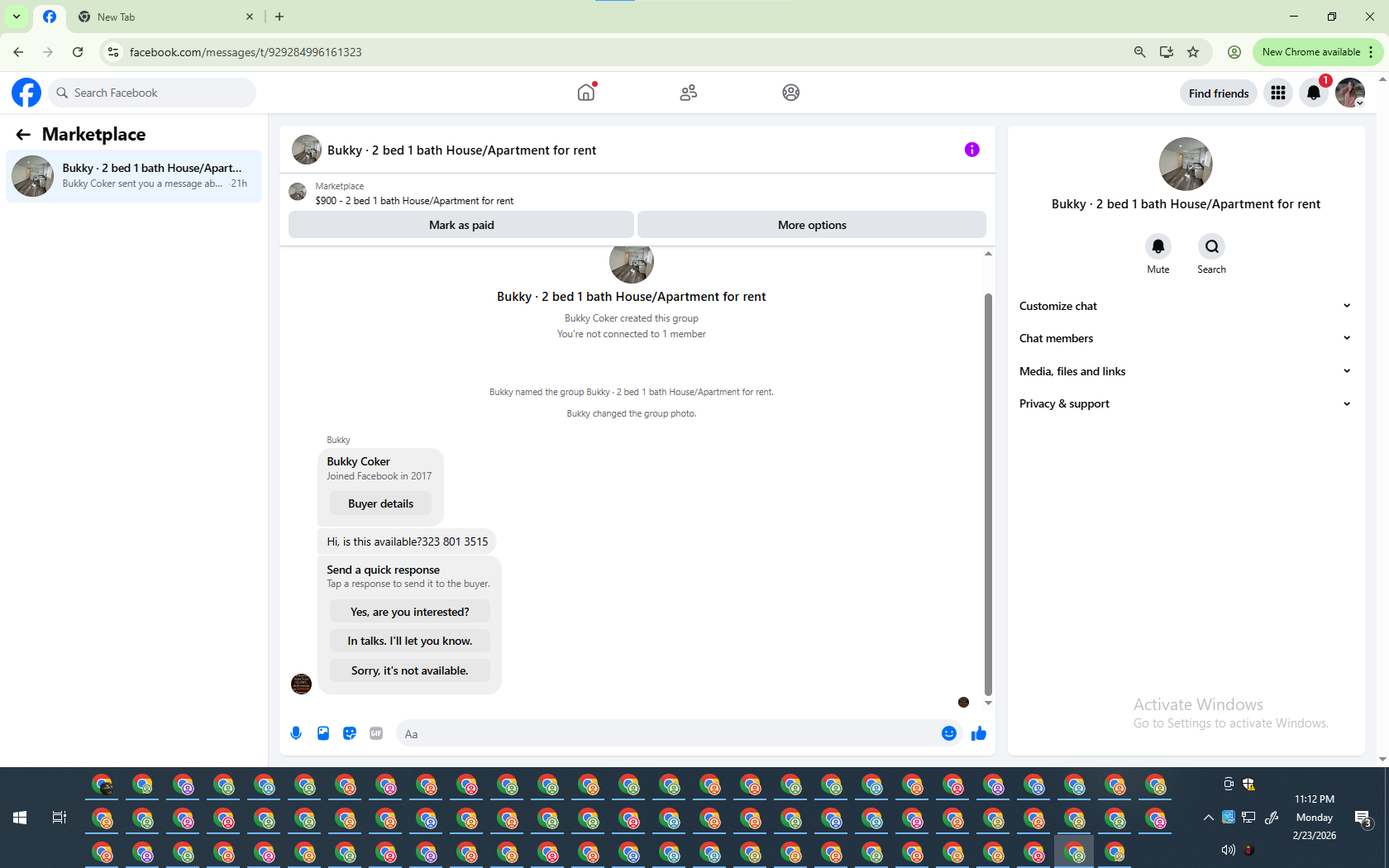Open Windows notification center icon
This screenshot has width=1389, height=868.
1363,818
